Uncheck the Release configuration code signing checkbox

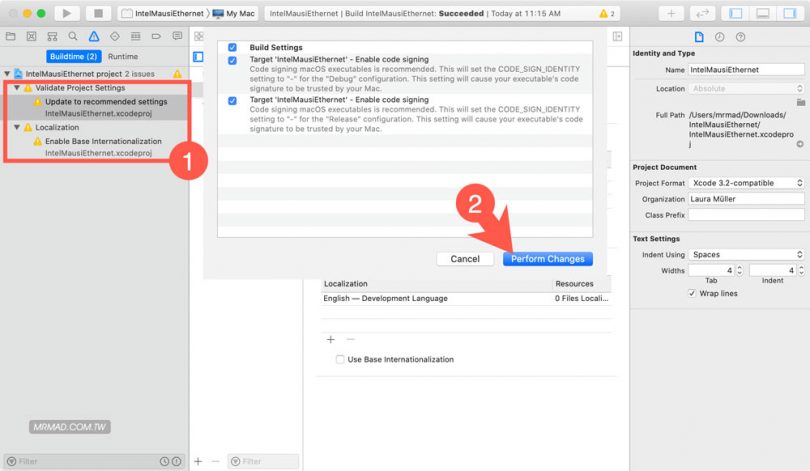(232, 101)
